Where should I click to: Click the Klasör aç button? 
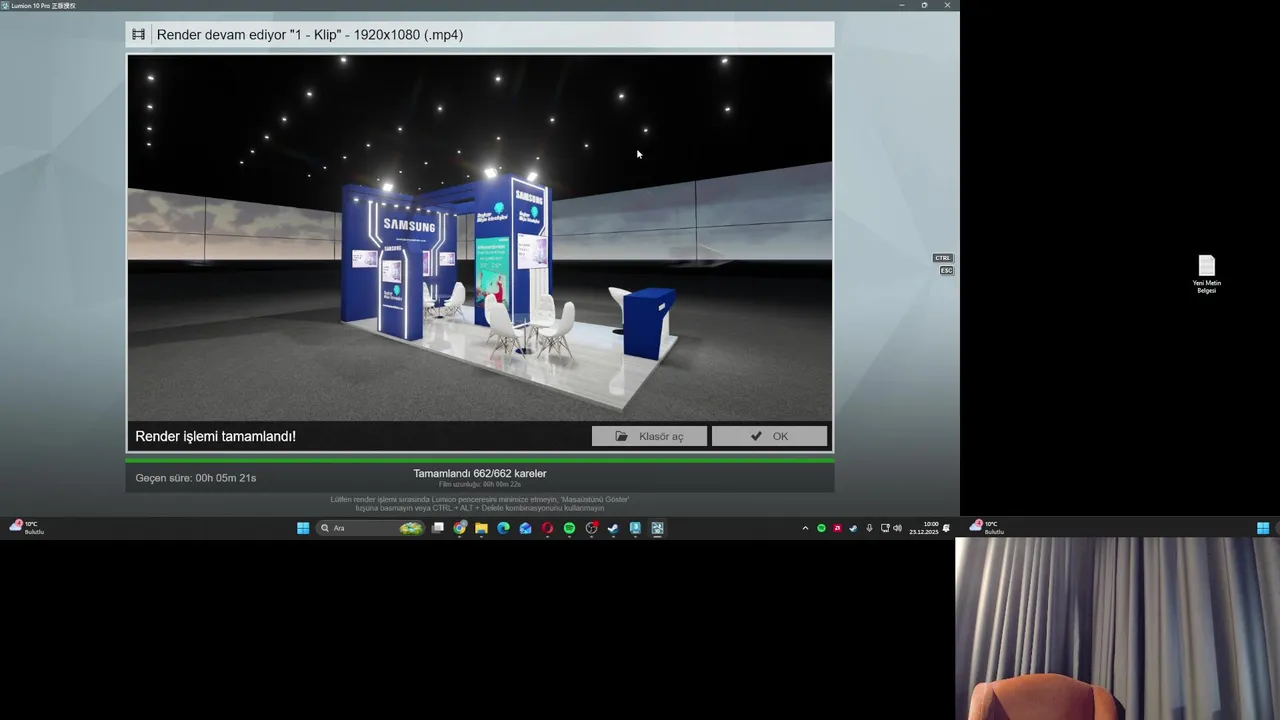649,436
